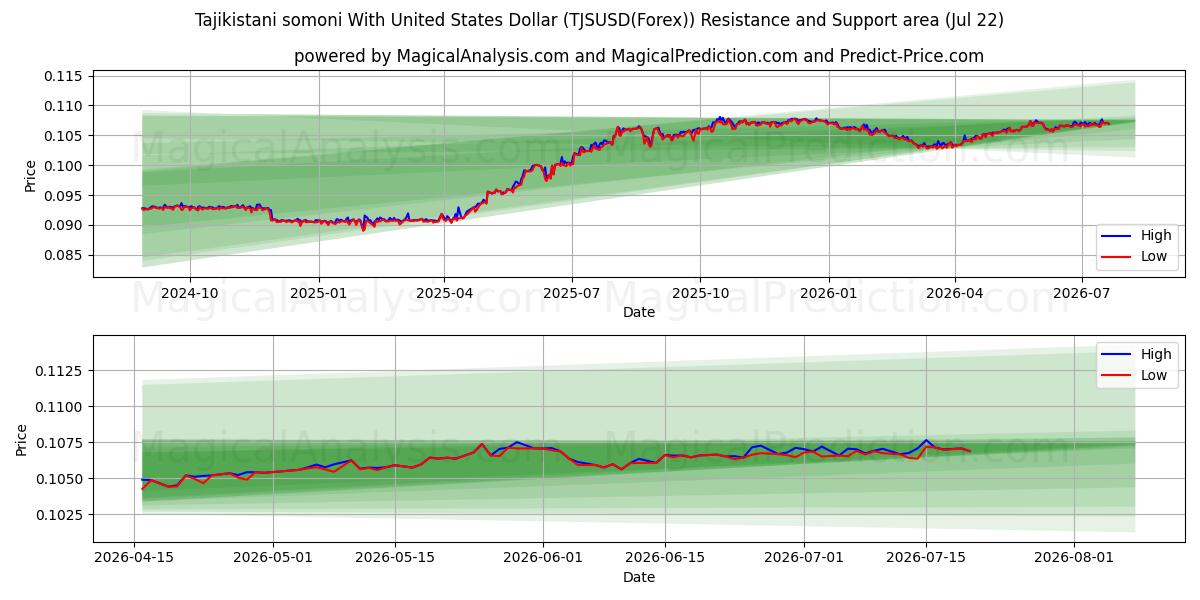
Task: Click the 0.1050 y-axis tick label
Action: point(59,479)
